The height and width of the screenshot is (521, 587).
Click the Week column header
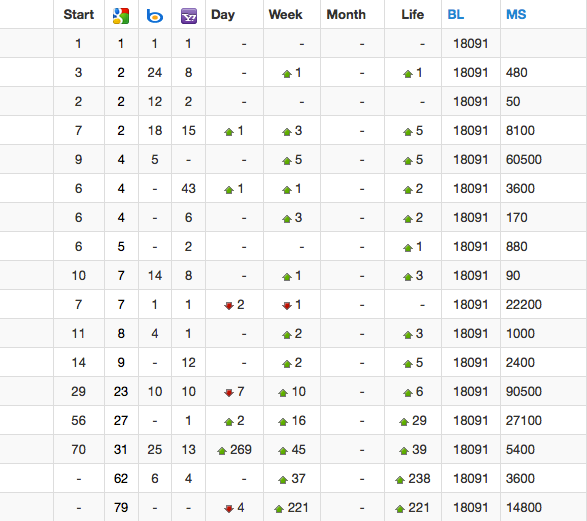[x=285, y=15]
